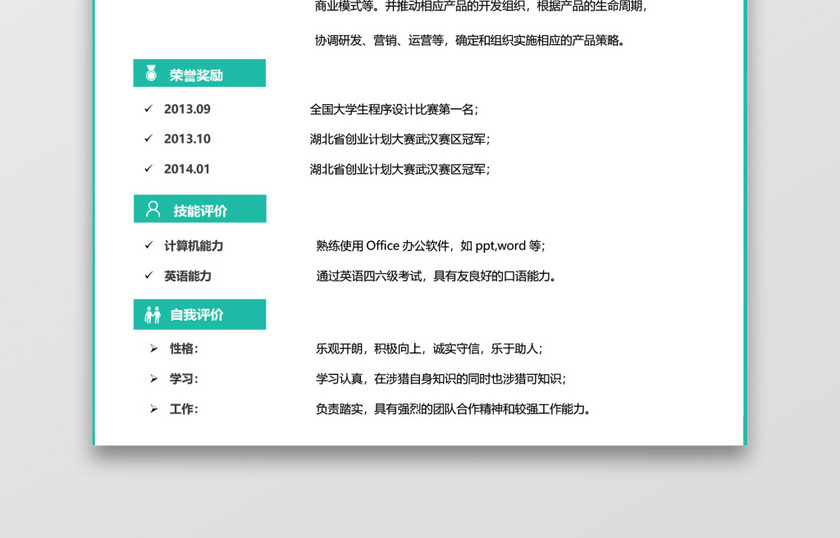
Task: Select the 技能评价 section heading
Action: coord(200,208)
